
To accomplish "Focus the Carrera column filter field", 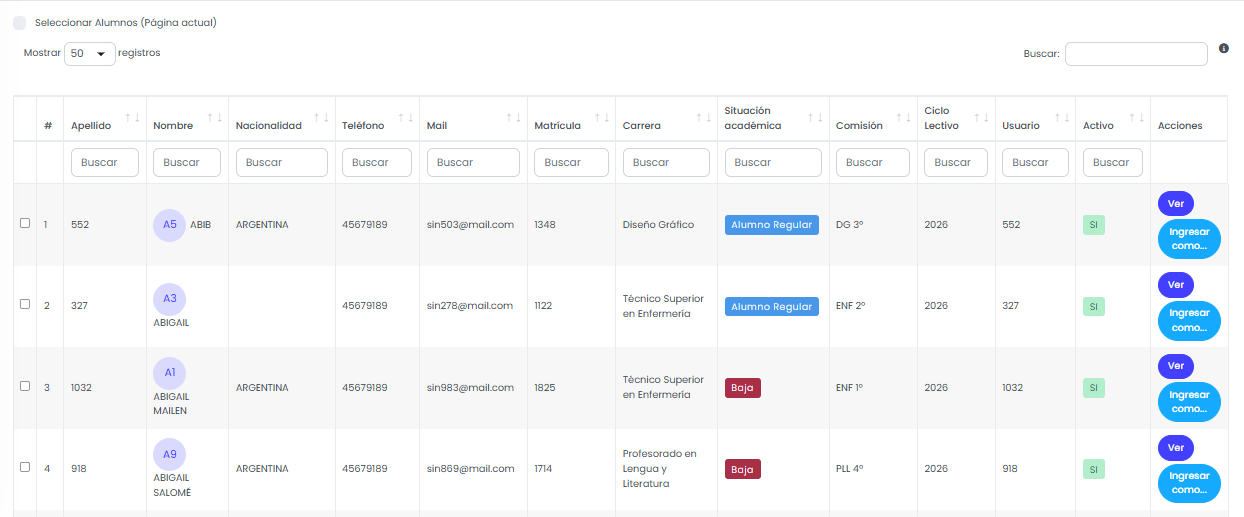I will coord(666,162).
